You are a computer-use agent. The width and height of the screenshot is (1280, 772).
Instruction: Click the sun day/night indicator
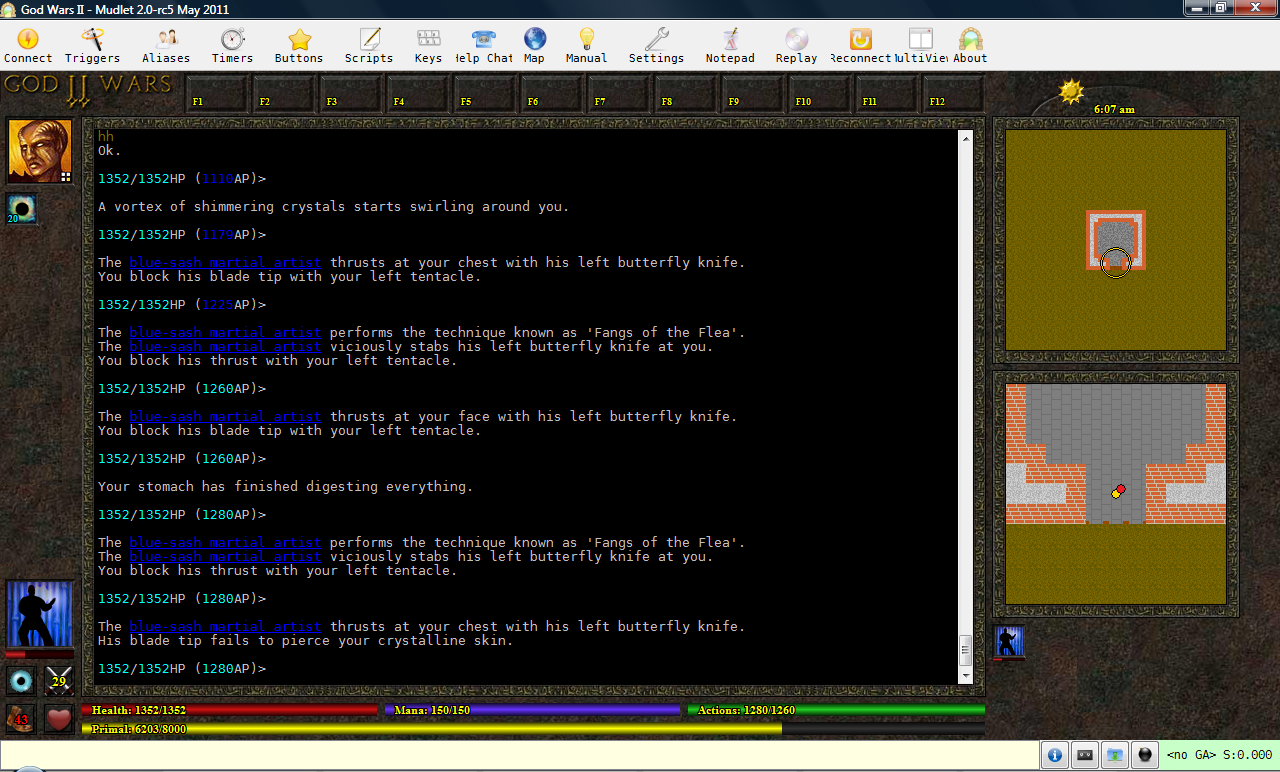coord(1071,92)
